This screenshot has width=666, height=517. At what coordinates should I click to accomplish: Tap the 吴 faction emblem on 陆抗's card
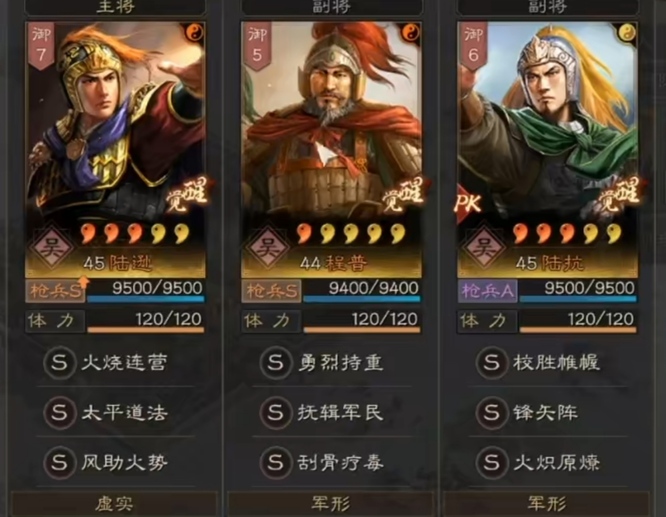[x=484, y=247]
